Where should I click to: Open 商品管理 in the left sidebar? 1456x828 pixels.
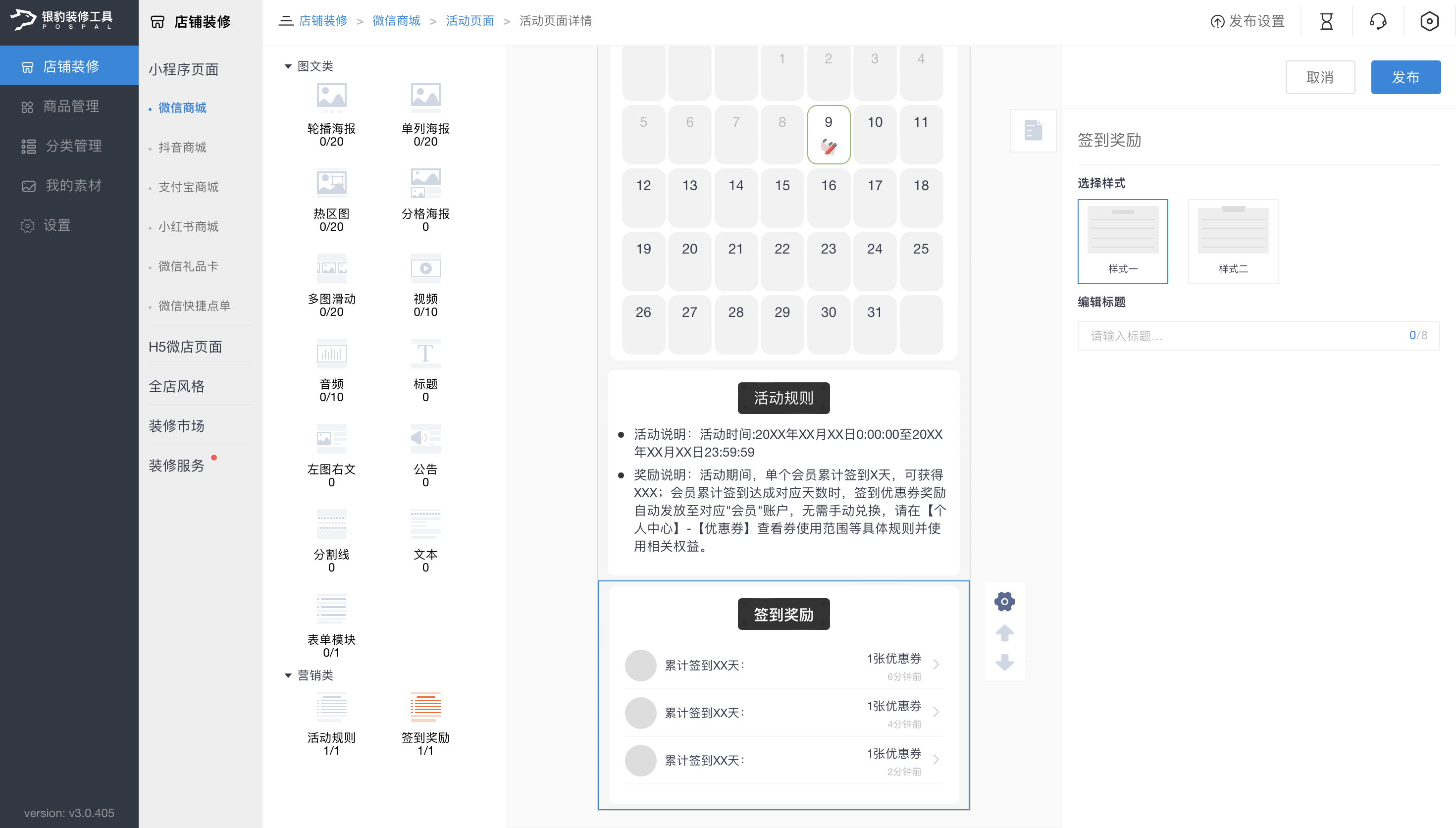[x=70, y=106]
